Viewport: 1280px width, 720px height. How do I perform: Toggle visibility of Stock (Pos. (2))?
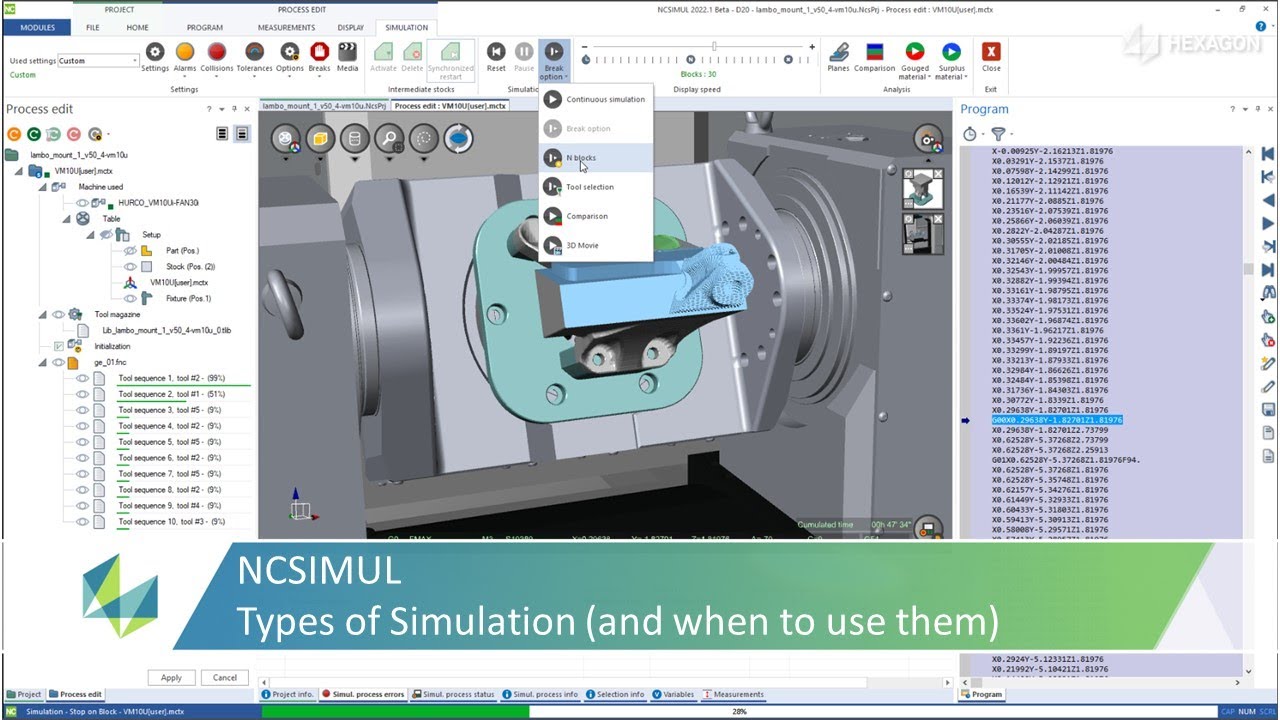(130, 267)
